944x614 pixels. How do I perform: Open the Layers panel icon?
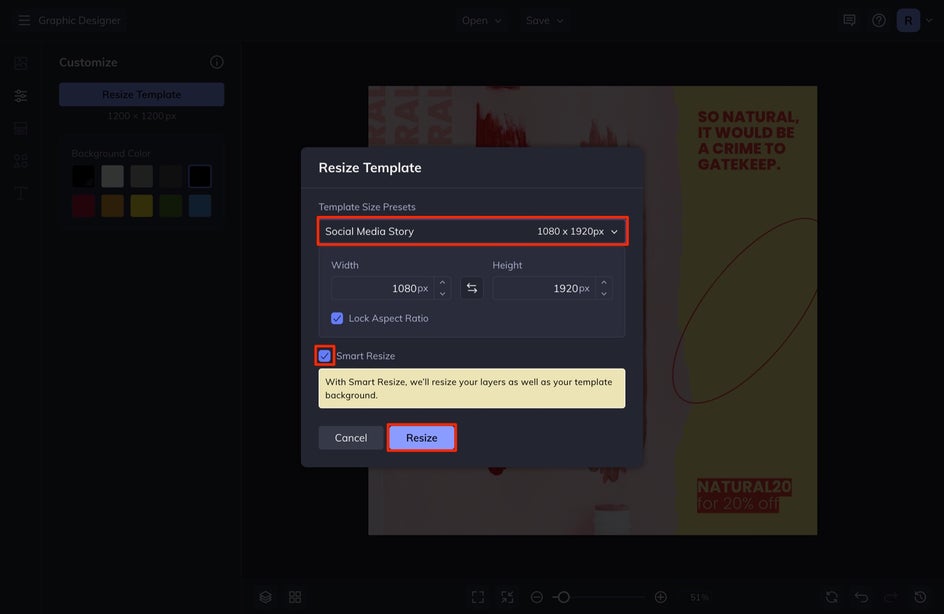266,597
